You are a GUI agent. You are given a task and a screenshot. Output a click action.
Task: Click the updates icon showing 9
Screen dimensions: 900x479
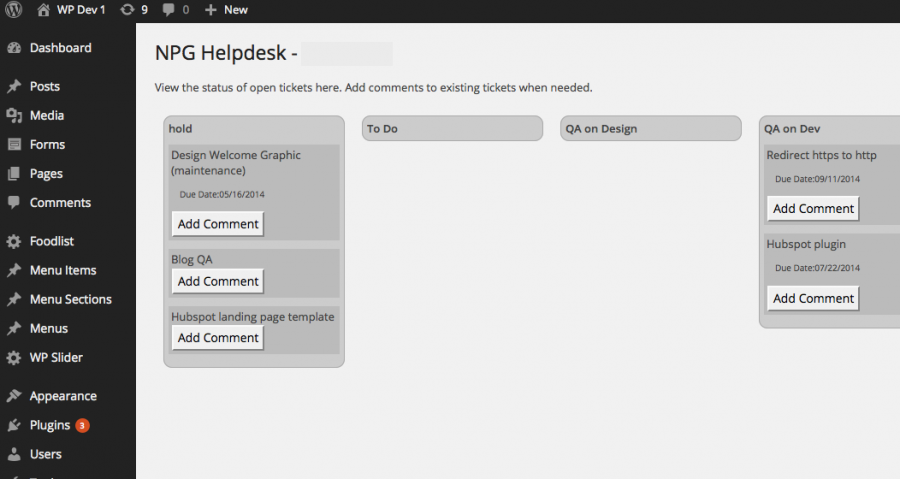point(127,10)
